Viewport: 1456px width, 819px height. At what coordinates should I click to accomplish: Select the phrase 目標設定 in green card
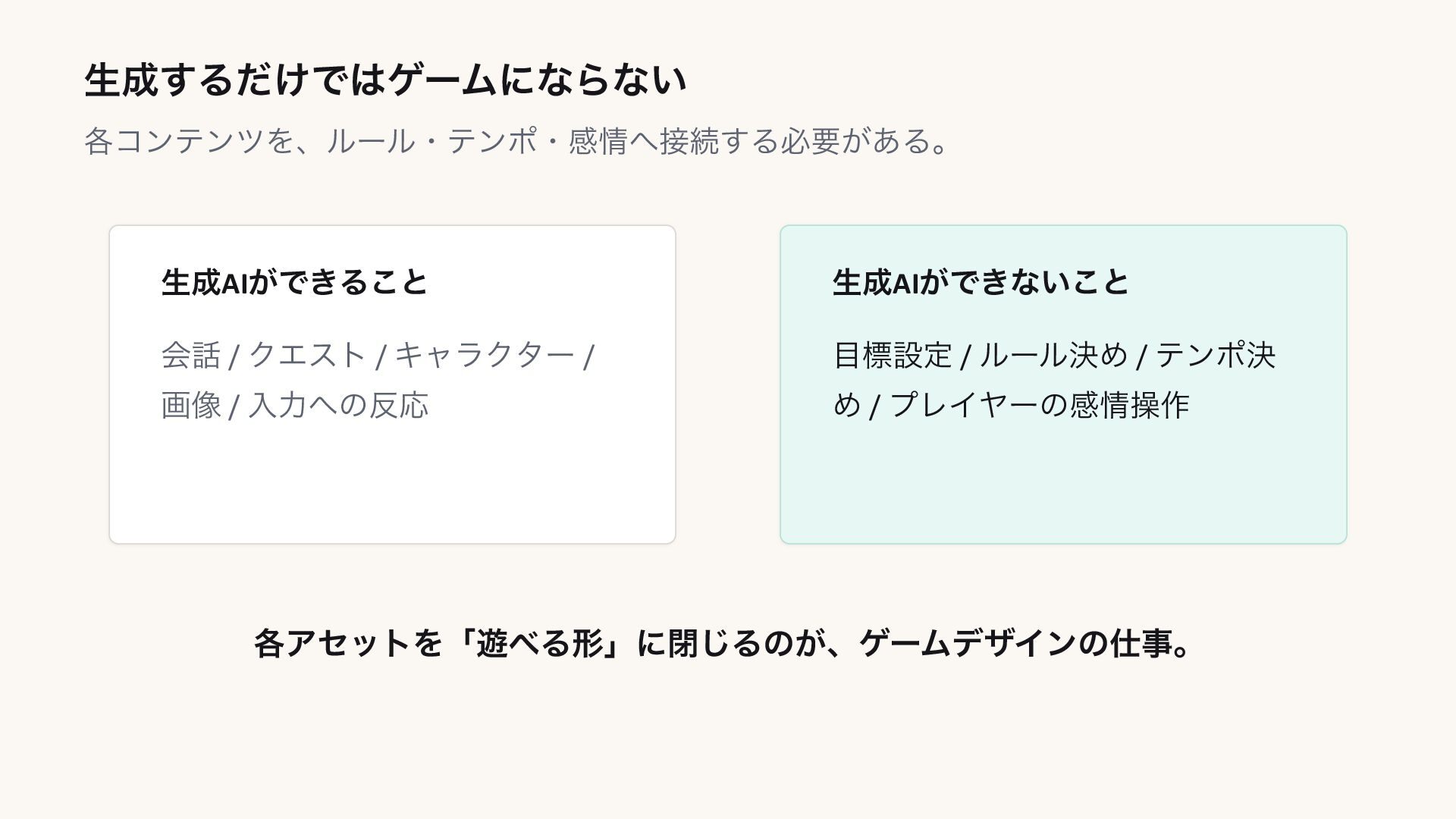pos(893,356)
